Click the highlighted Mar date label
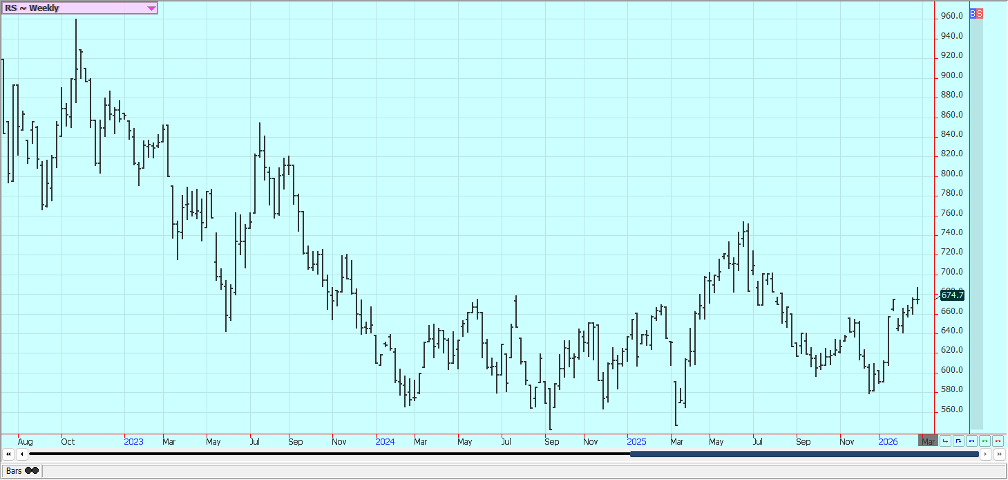Viewport: 1008px width, 480px height. point(928,440)
